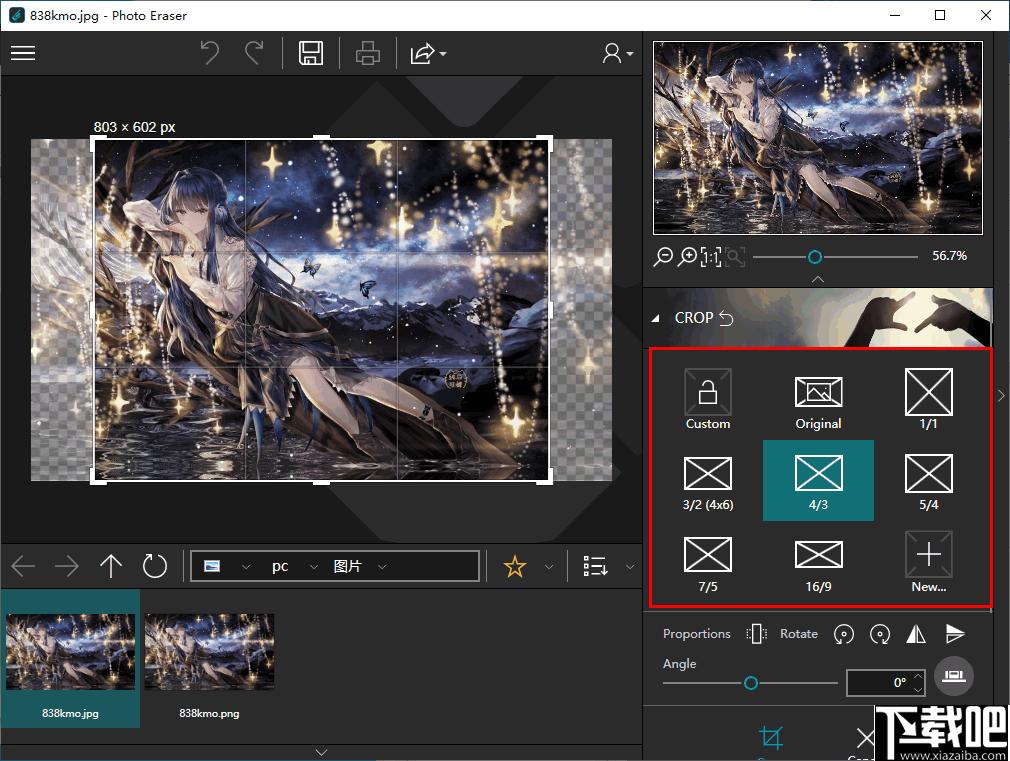Save the image with floppy icon
This screenshot has width=1010, height=761.
(x=311, y=53)
